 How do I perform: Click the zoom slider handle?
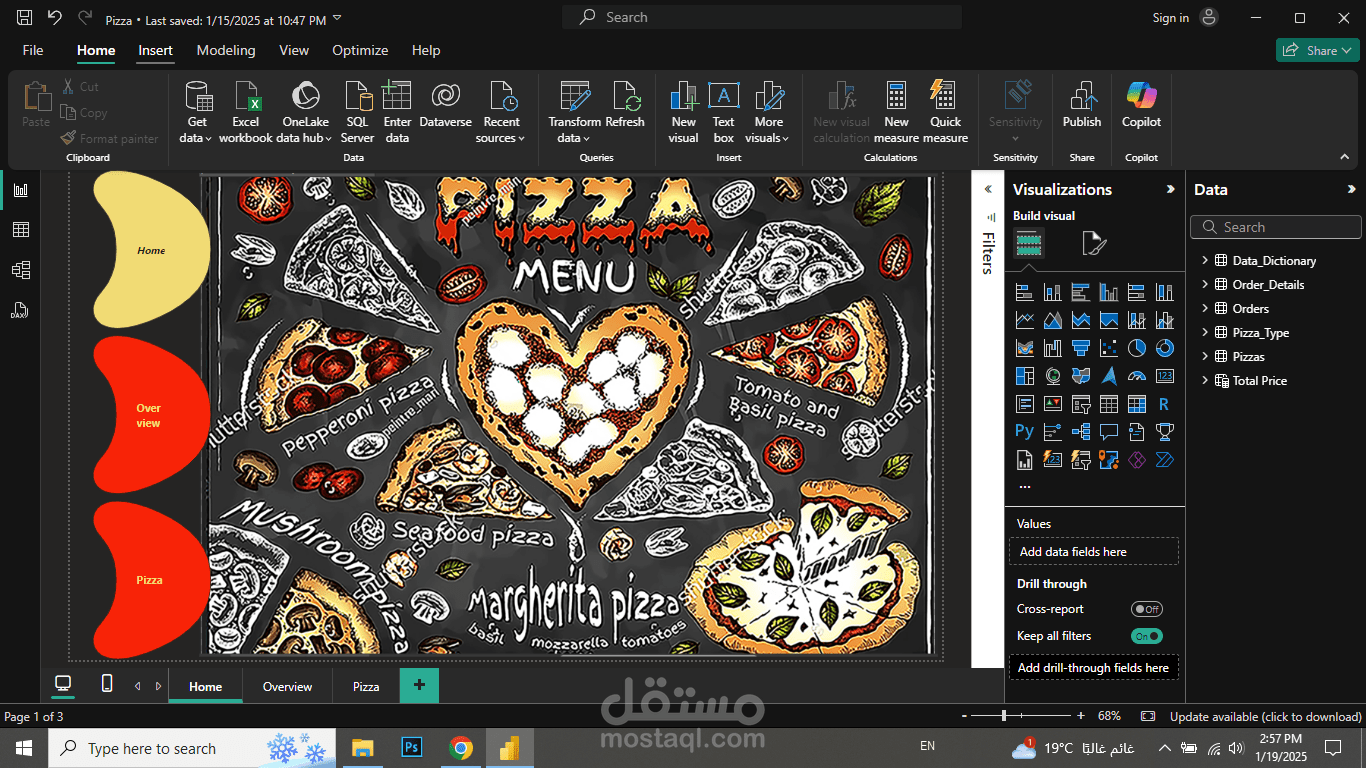[x=1004, y=716]
